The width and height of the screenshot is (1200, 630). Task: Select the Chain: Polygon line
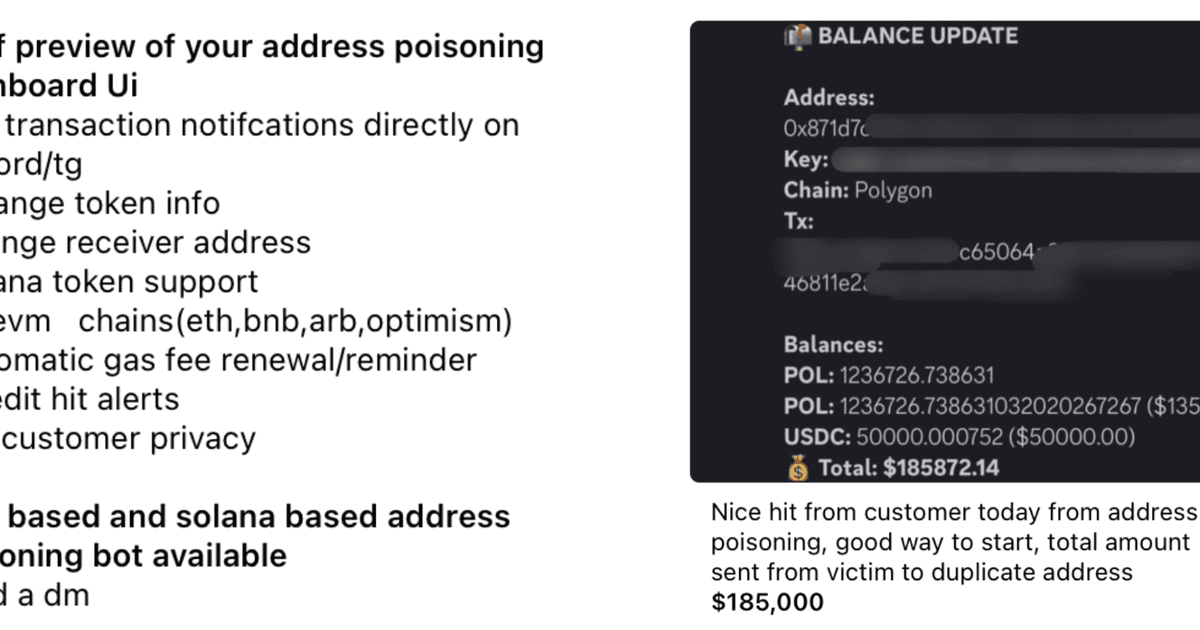858,191
